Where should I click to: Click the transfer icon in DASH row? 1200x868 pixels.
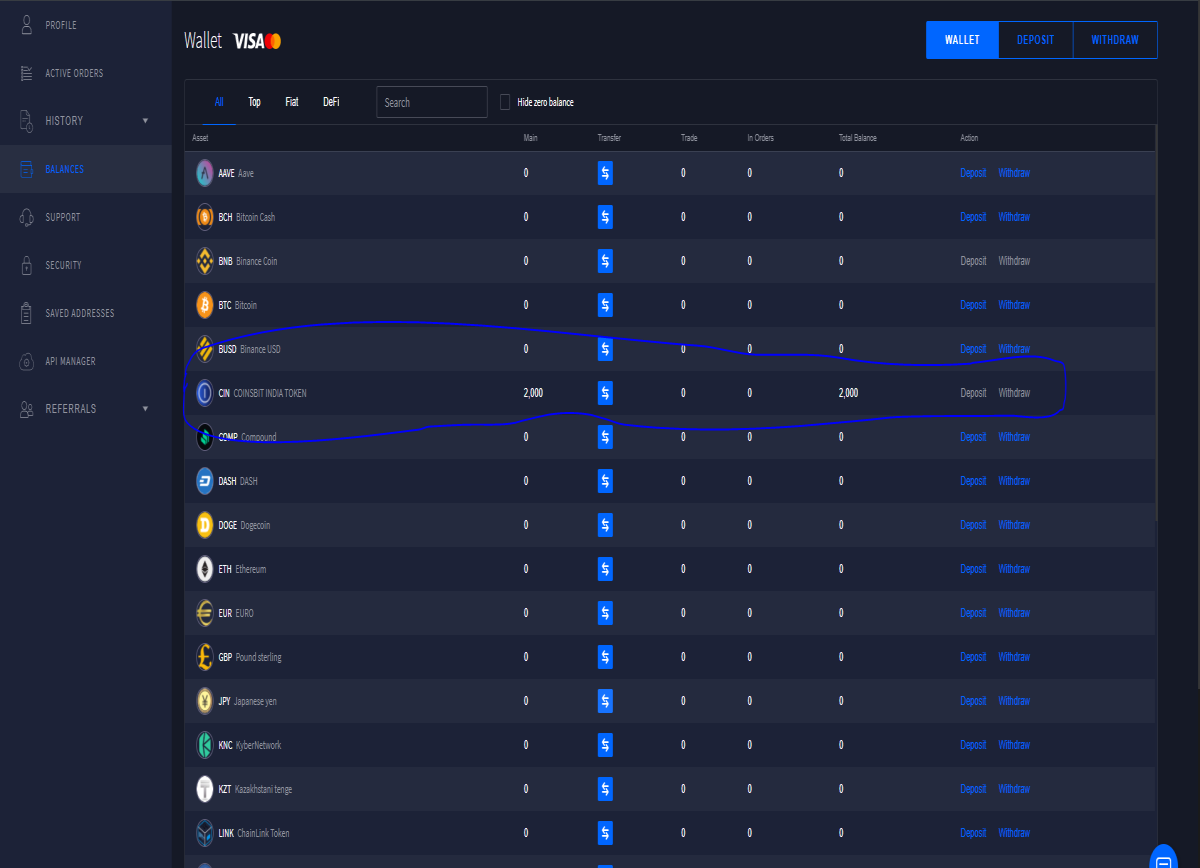pos(605,481)
